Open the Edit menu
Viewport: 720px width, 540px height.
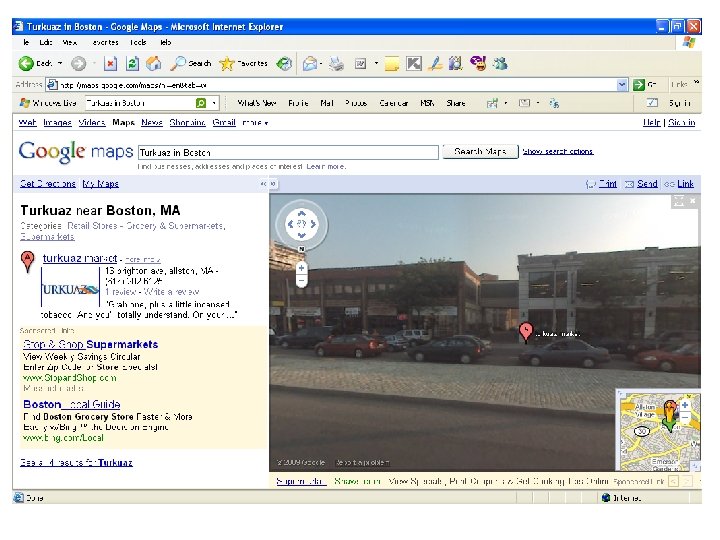coord(45,42)
